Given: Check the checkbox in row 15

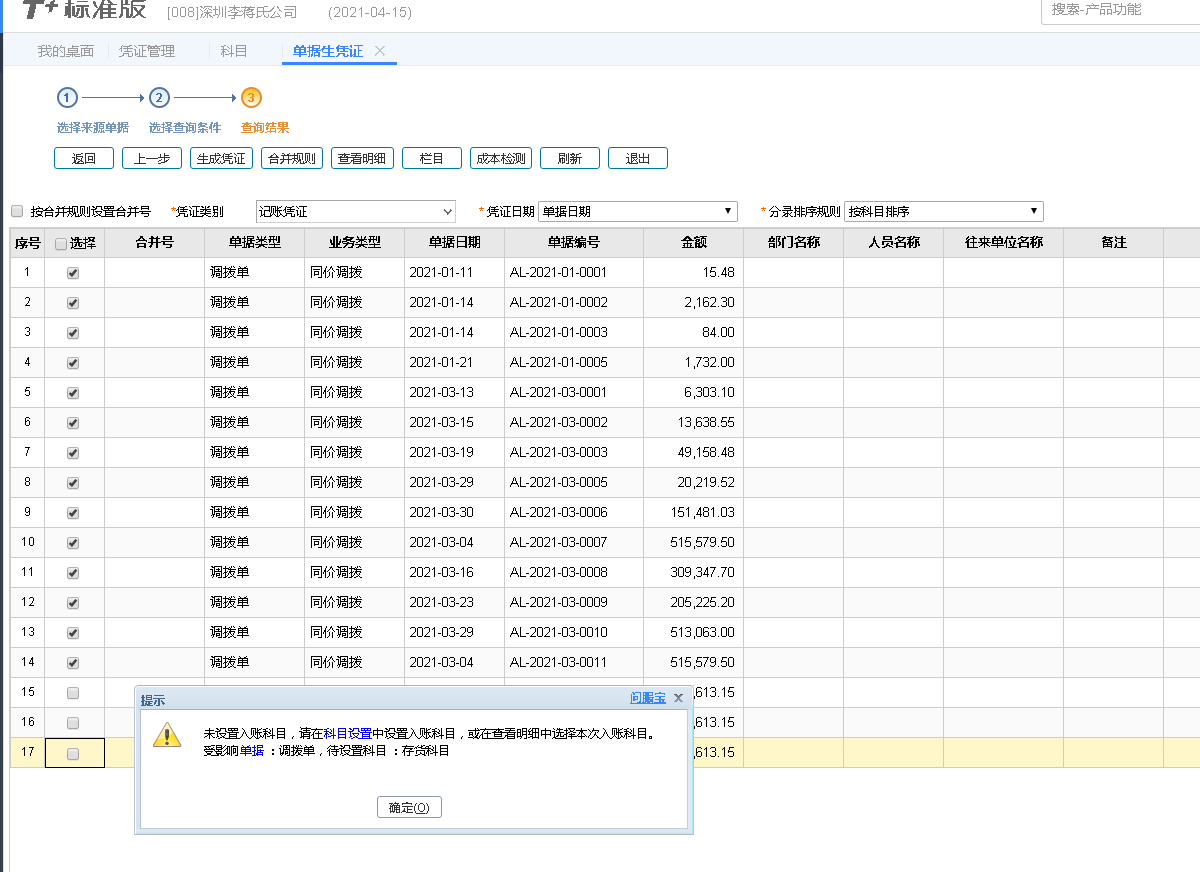Looking at the screenshot, I should click(73, 693).
